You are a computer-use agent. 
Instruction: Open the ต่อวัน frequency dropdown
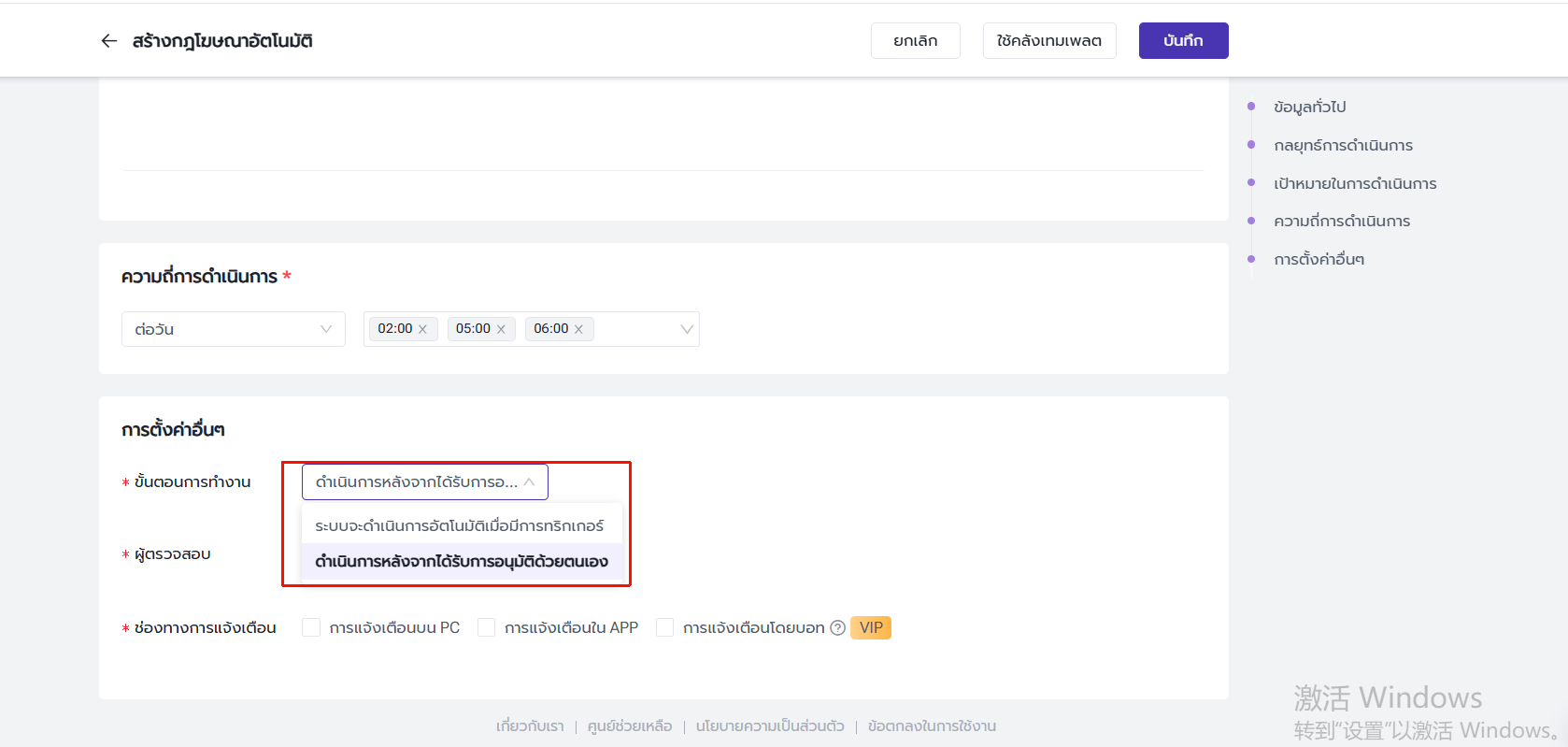233,329
